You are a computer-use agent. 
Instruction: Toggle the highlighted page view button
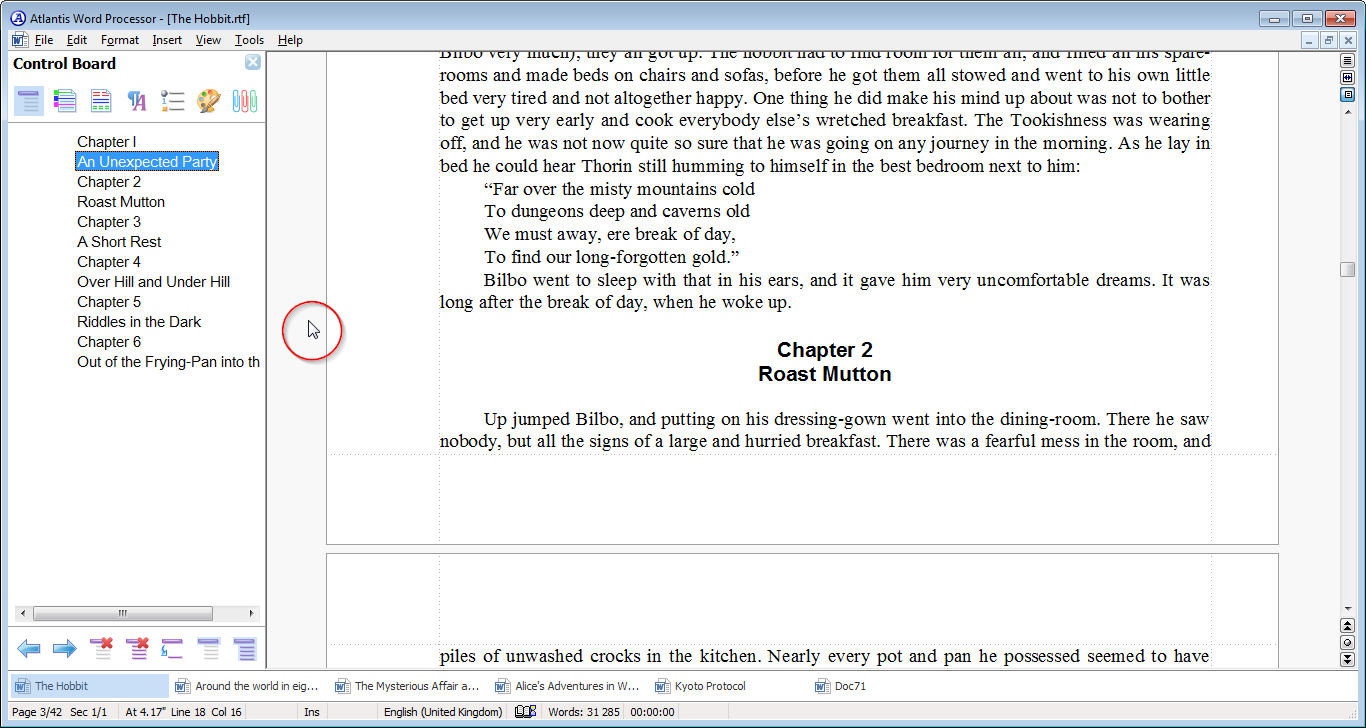(x=1347, y=95)
